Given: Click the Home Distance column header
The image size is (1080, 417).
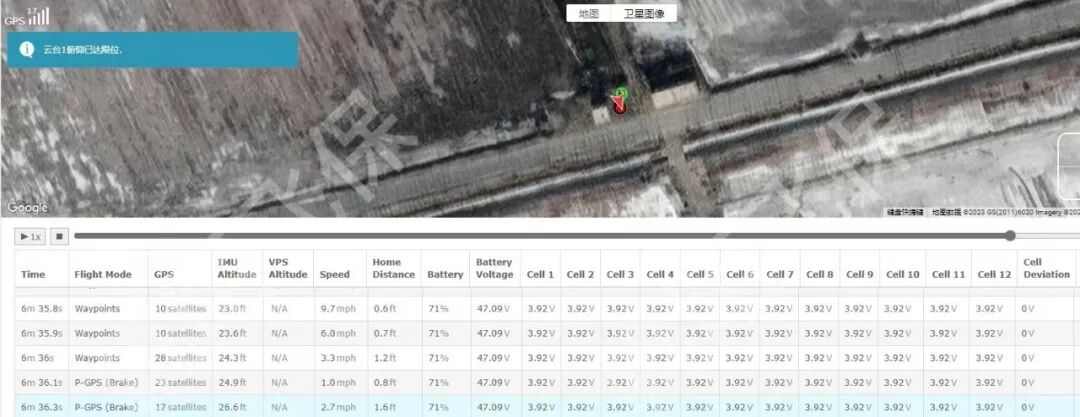Looking at the screenshot, I should [394, 268].
